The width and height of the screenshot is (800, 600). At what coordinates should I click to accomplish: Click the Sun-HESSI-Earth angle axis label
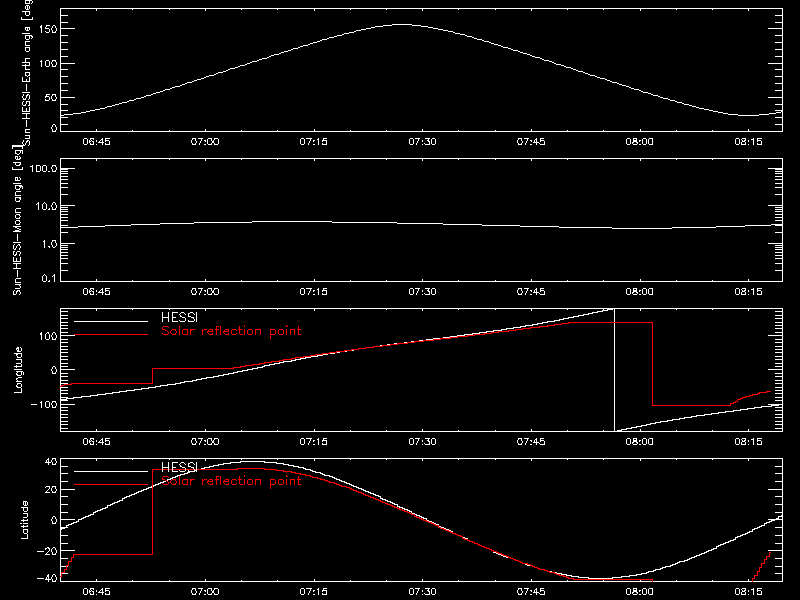tap(27, 73)
